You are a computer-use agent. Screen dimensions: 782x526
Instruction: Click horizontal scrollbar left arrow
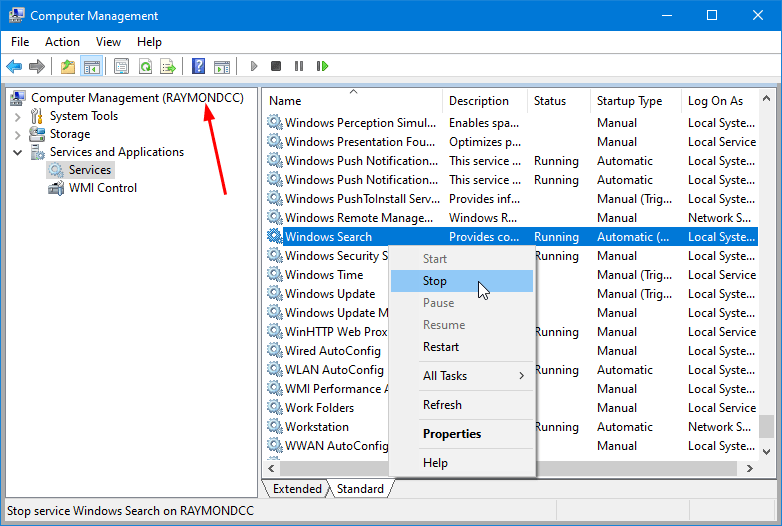[271, 468]
